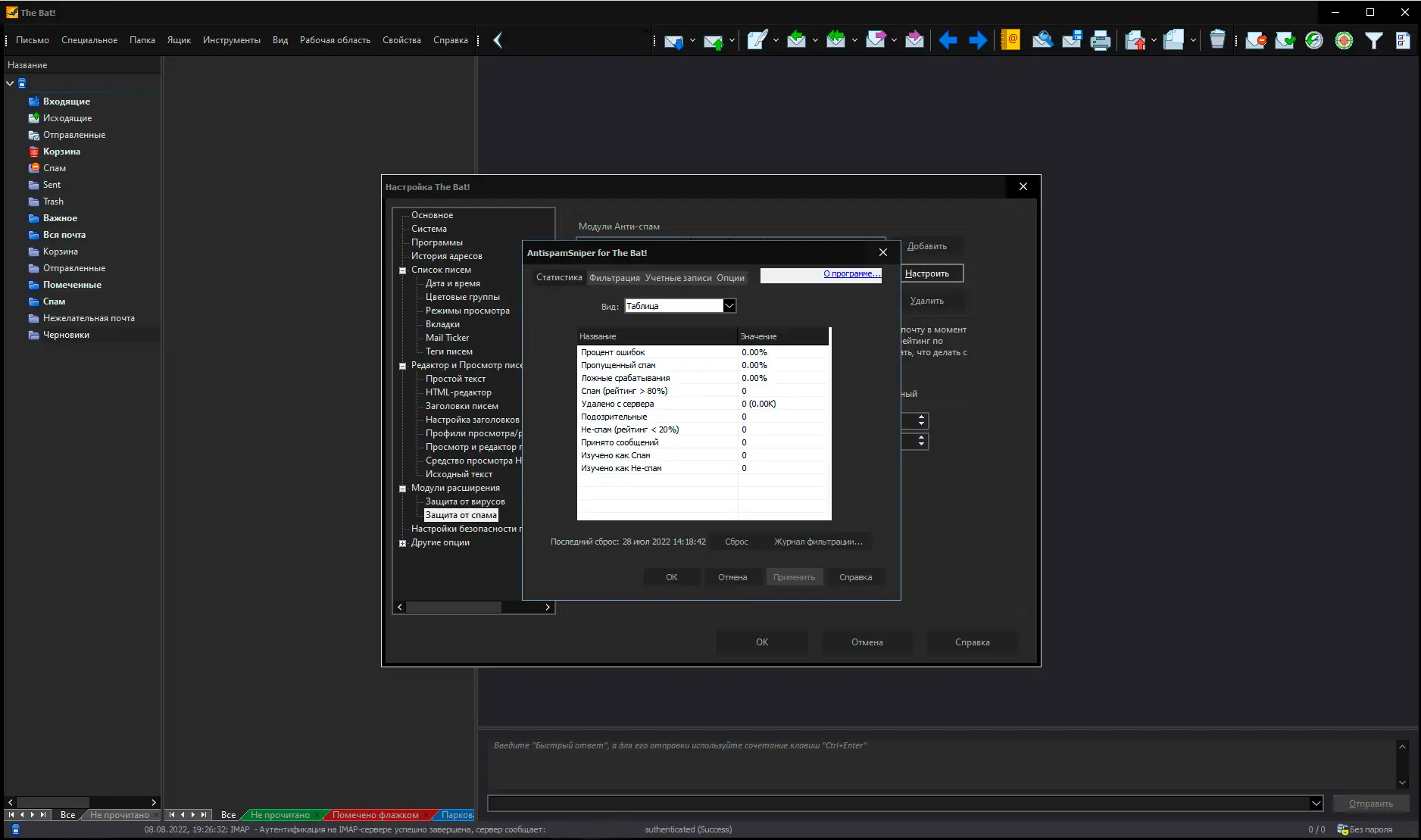Open dropdown arrow next to Reply icon
This screenshot has width=1421, height=840.
pyautogui.click(x=815, y=40)
